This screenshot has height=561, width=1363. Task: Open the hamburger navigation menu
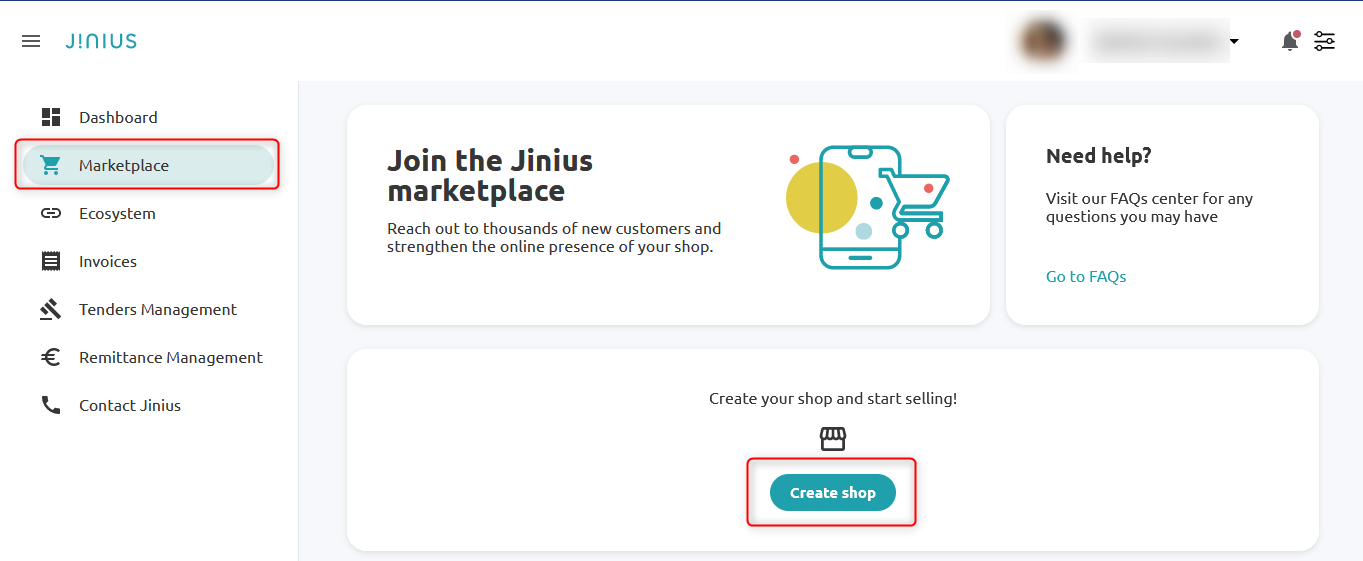pyautogui.click(x=31, y=41)
